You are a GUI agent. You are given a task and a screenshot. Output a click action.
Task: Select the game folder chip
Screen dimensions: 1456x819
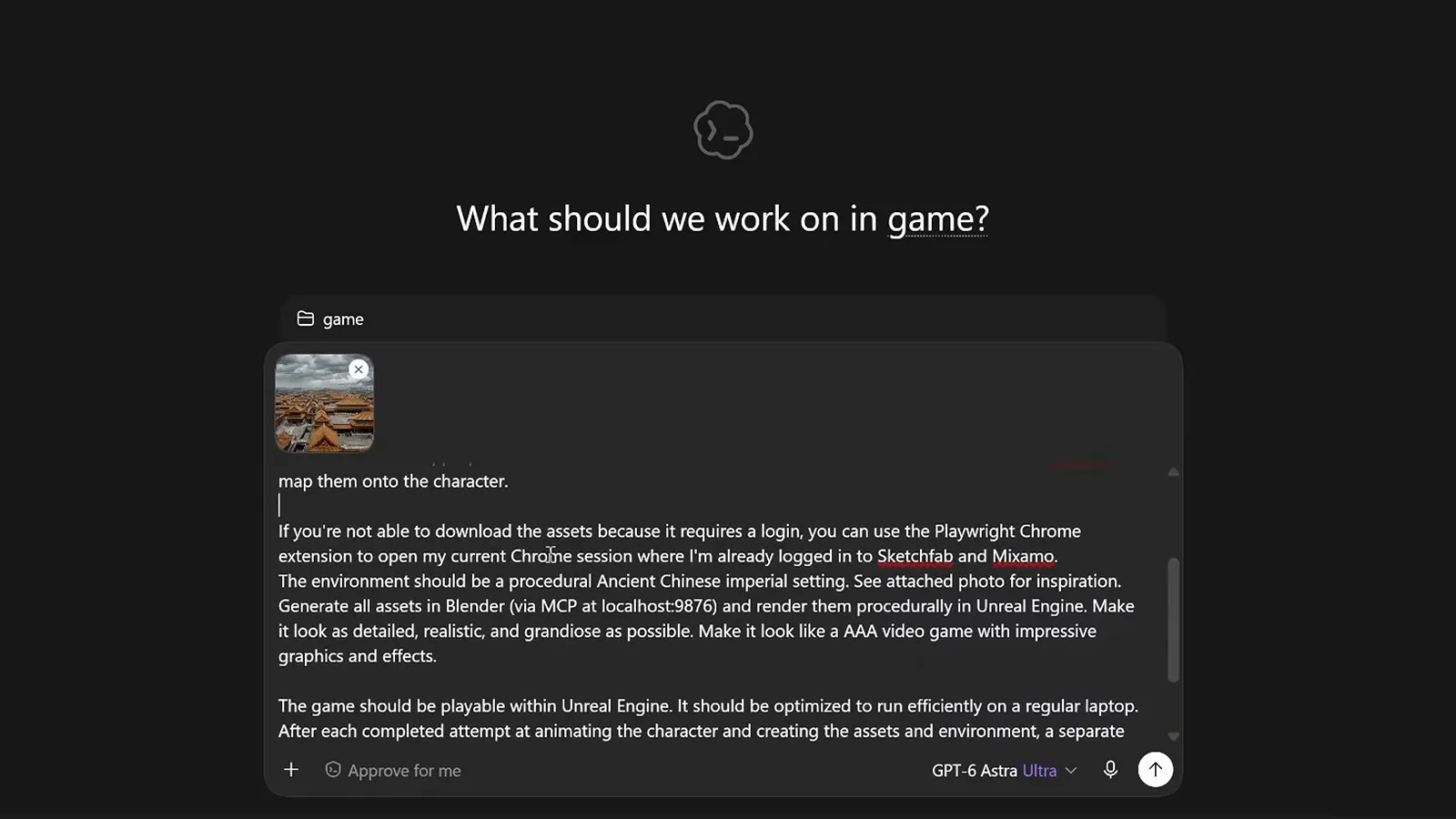tap(330, 319)
